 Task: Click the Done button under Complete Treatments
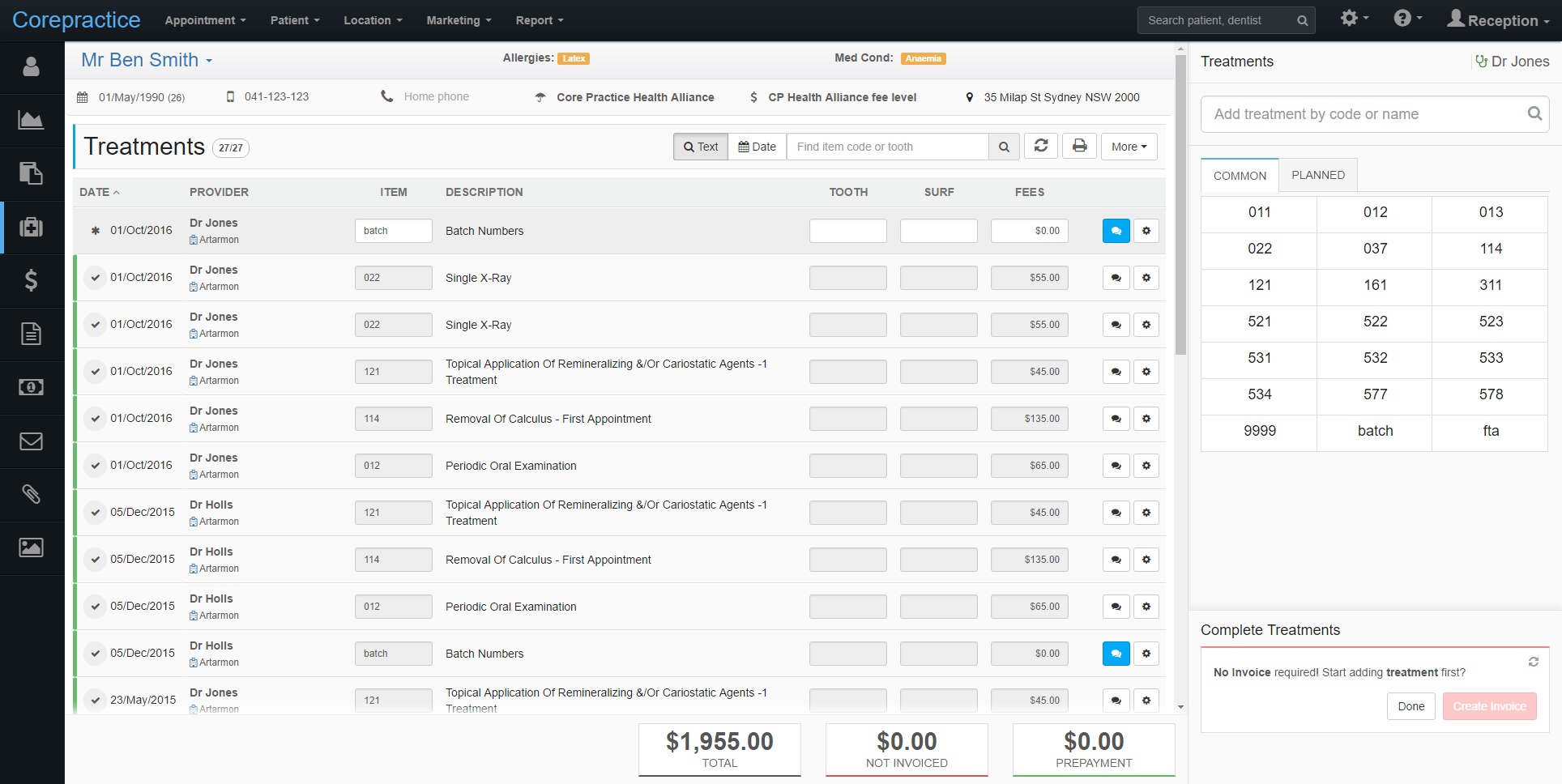tap(1410, 706)
